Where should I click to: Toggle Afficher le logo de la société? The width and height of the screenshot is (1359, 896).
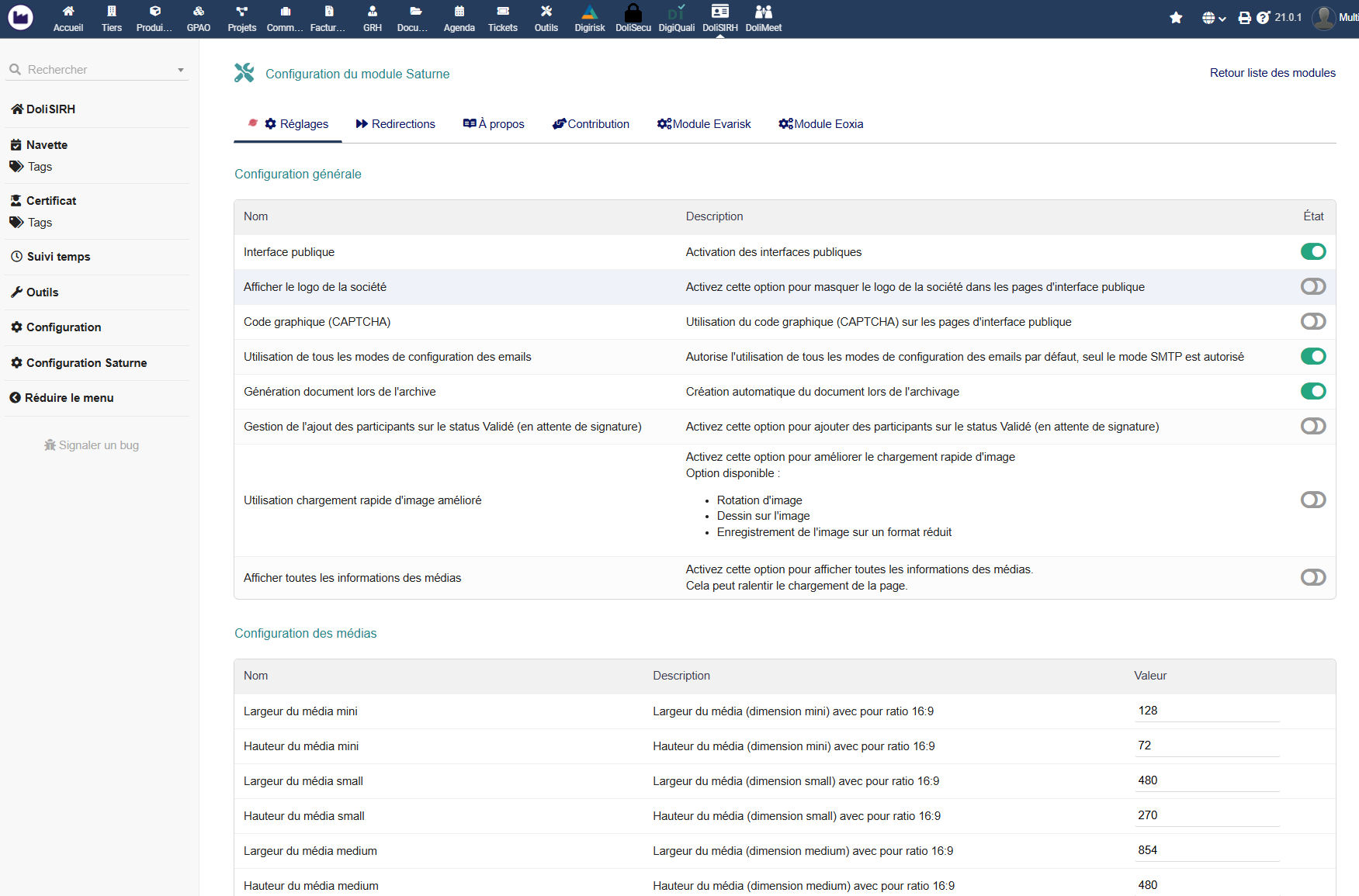click(x=1313, y=286)
